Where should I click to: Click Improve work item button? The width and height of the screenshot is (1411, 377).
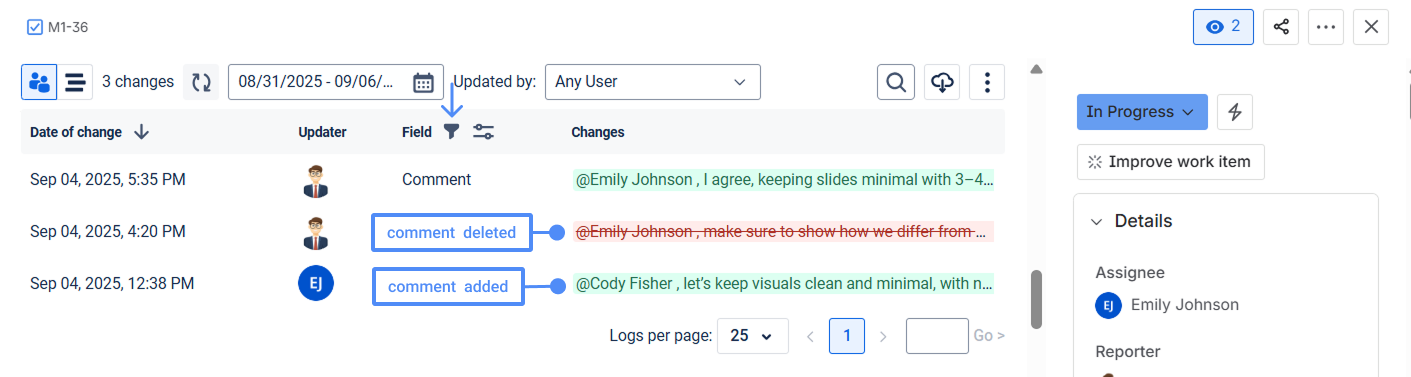(x=1171, y=162)
